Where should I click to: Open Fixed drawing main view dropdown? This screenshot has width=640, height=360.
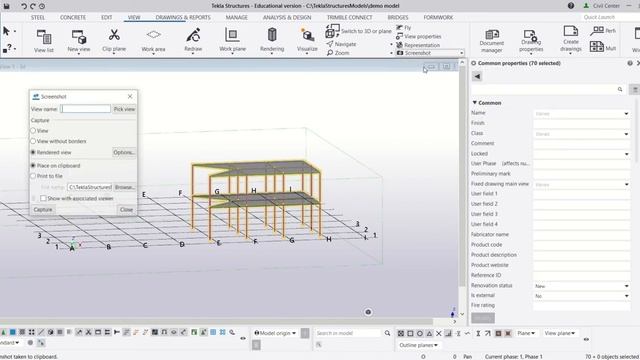coord(626,184)
